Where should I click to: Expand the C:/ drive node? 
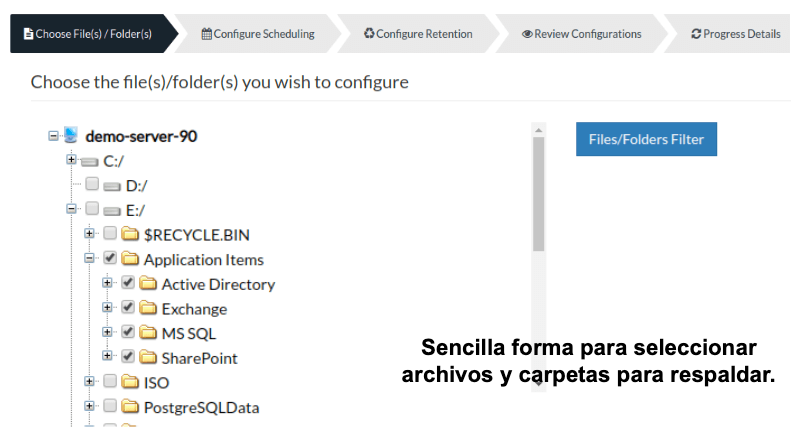pos(71,160)
